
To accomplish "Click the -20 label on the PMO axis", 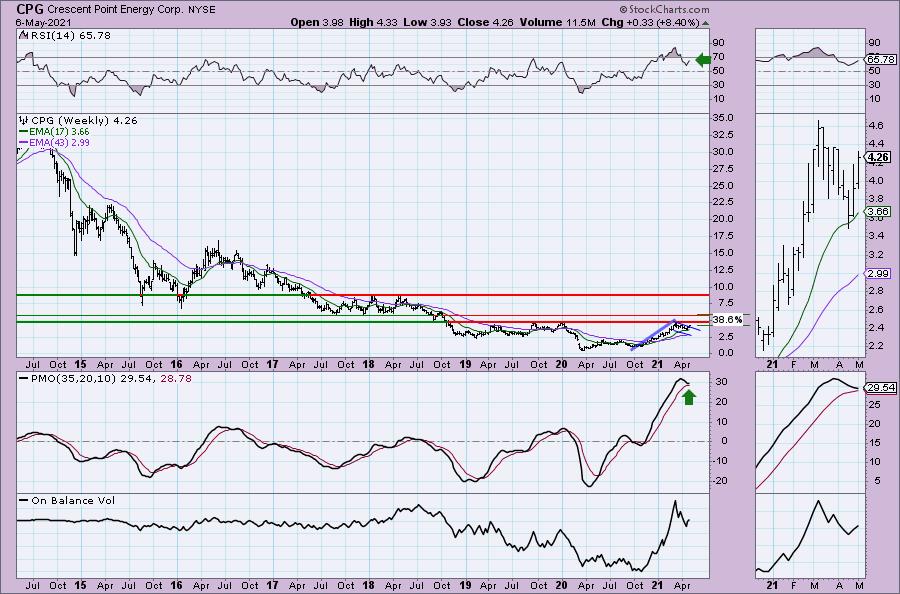I will (x=721, y=480).
